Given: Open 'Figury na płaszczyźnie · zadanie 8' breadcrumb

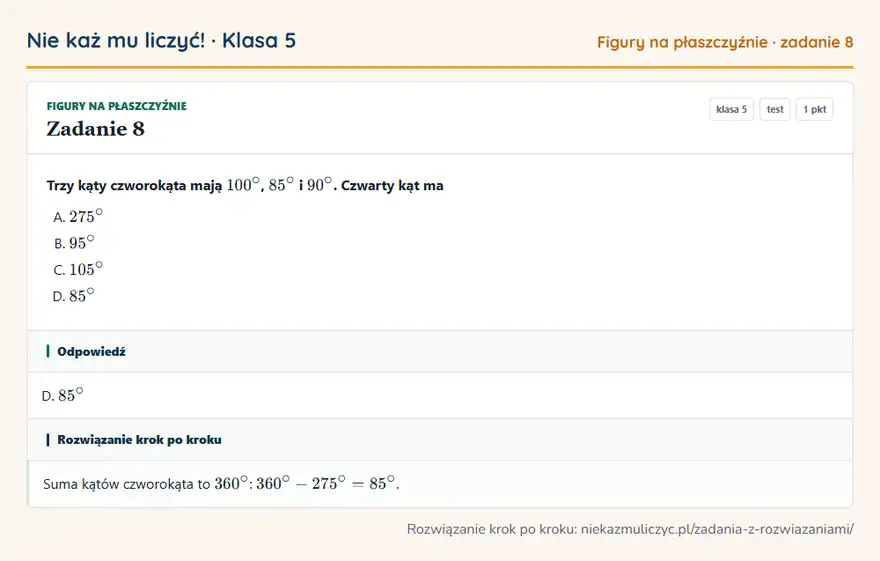Looking at the screenshot, I should coord(725,42).
